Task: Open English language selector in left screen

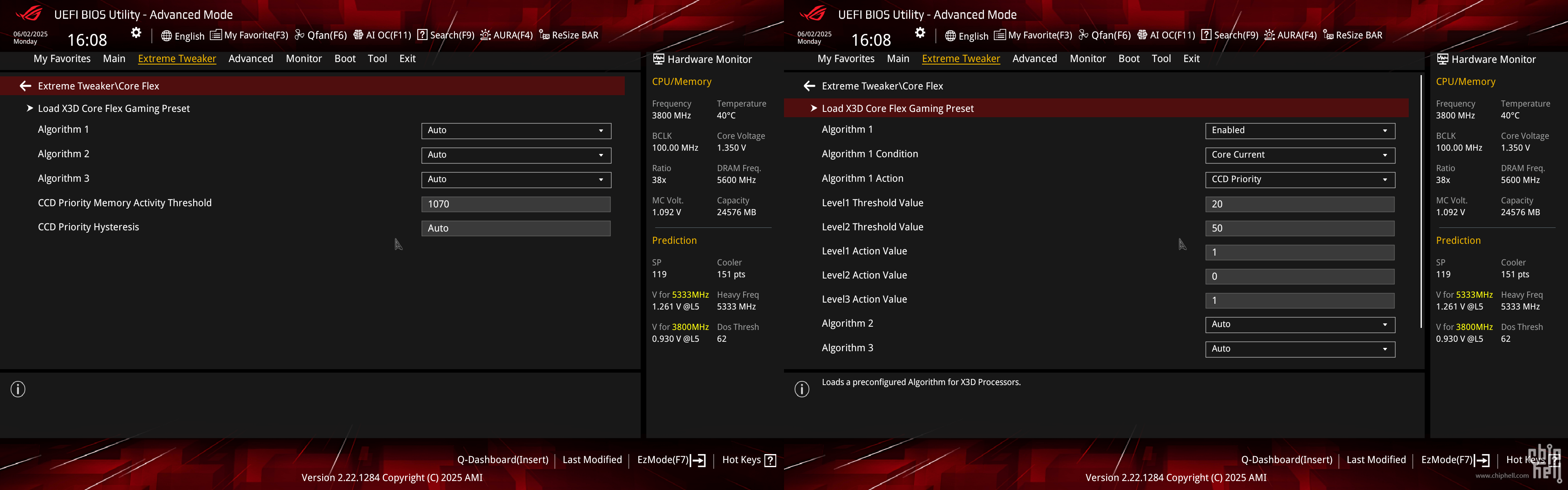Action: [x=183, y=36]
